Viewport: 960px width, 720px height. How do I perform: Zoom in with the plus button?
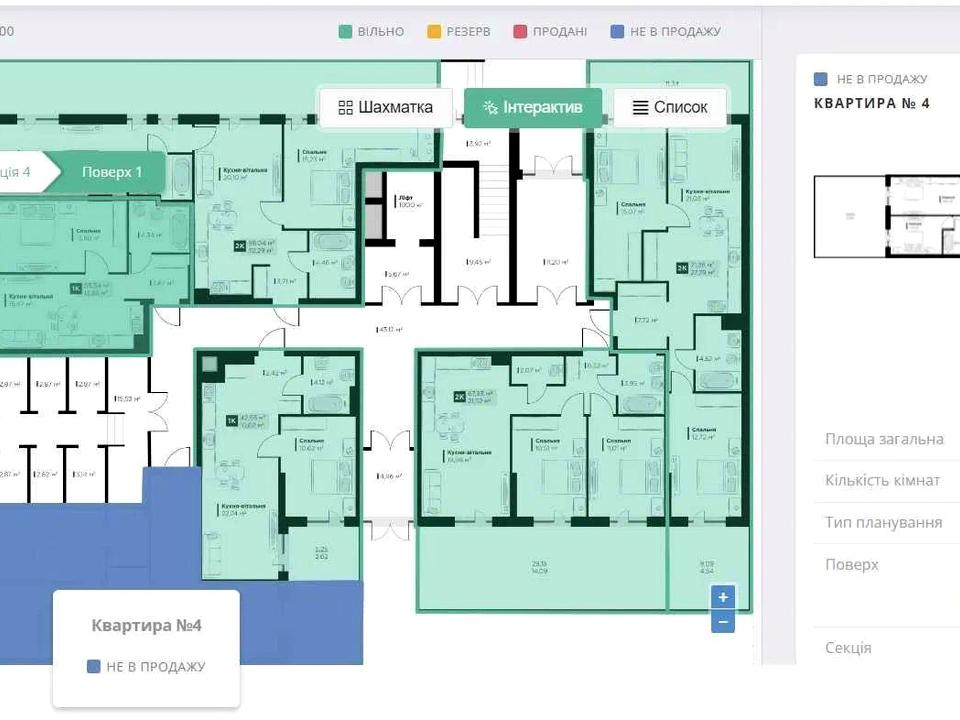click(x=723, y=597)
